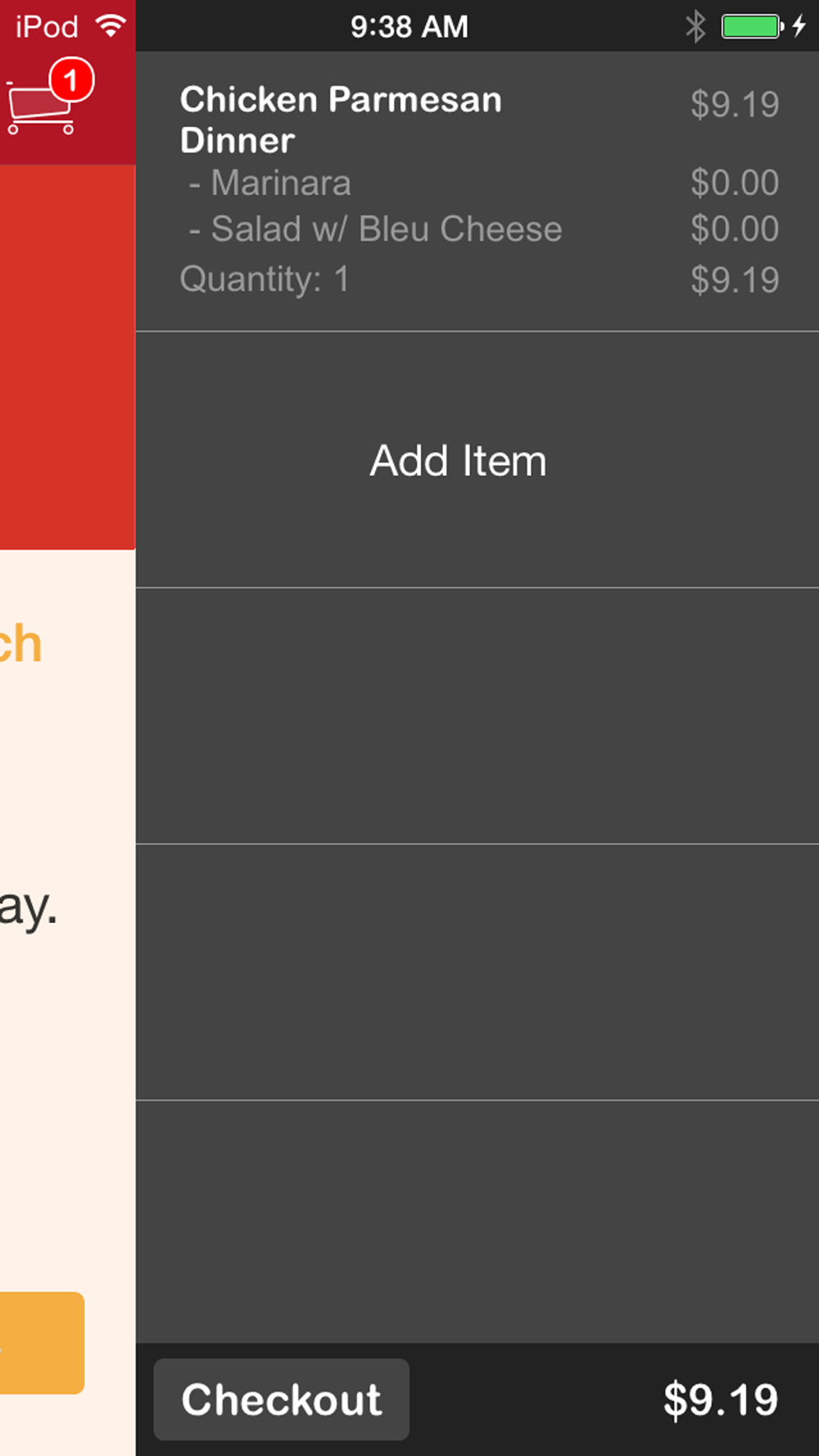The width and height of the screenshot is (819, 1456).
Task: Tap the red cart badge showing 1
Action: pos(71,79)
